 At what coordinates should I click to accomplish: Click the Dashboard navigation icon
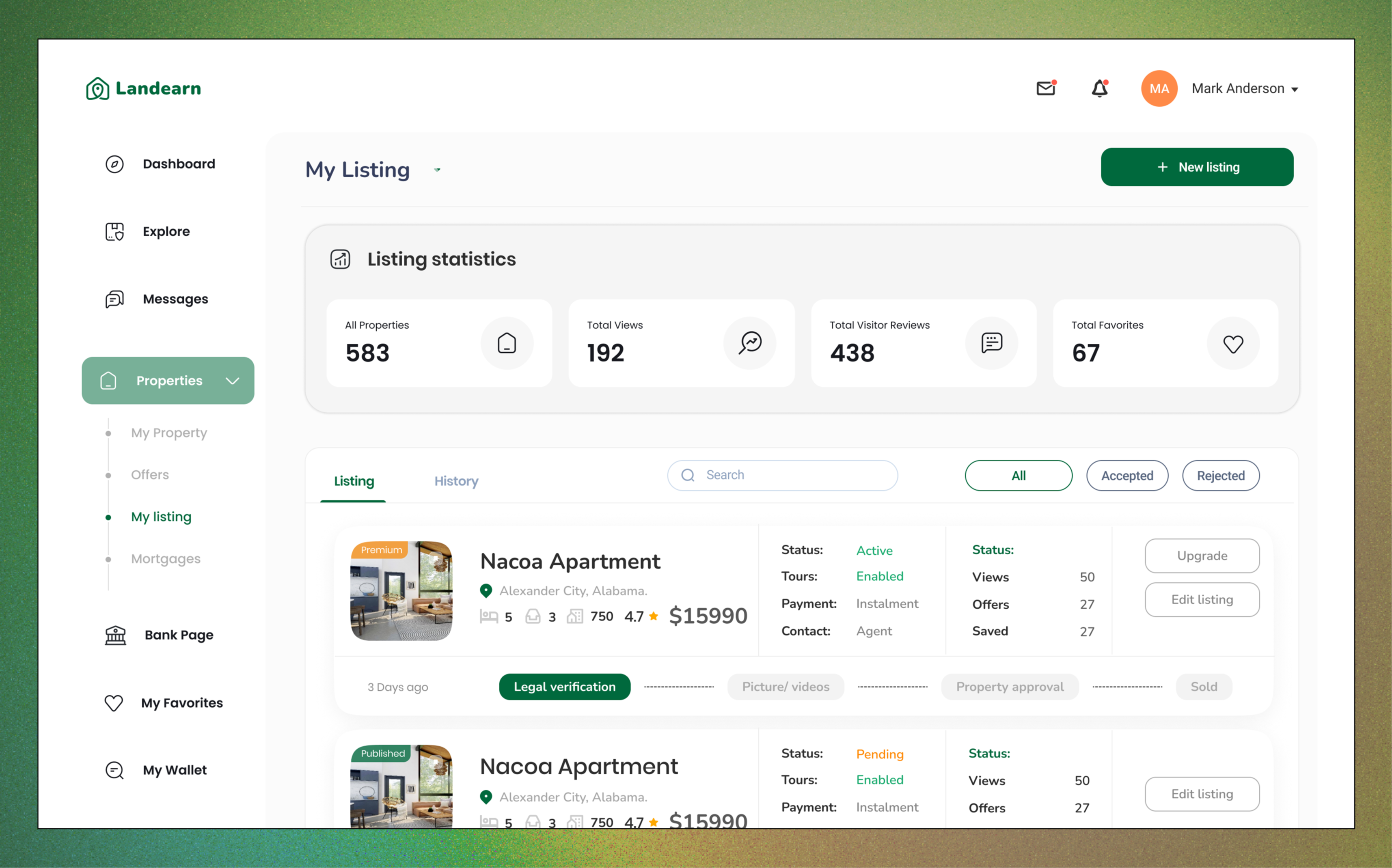coord(113,163)
